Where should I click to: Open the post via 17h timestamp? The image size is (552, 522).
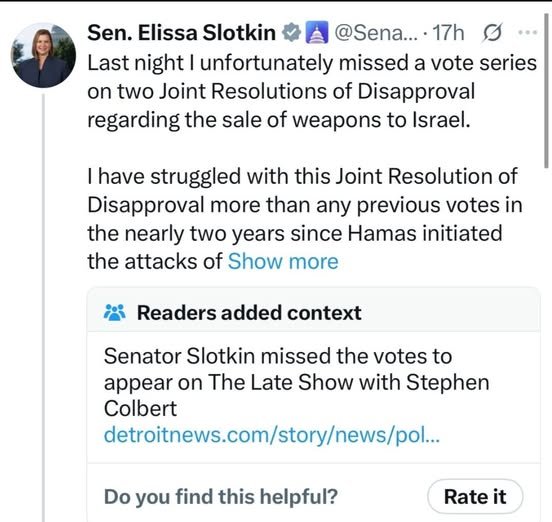click(448, 33)
